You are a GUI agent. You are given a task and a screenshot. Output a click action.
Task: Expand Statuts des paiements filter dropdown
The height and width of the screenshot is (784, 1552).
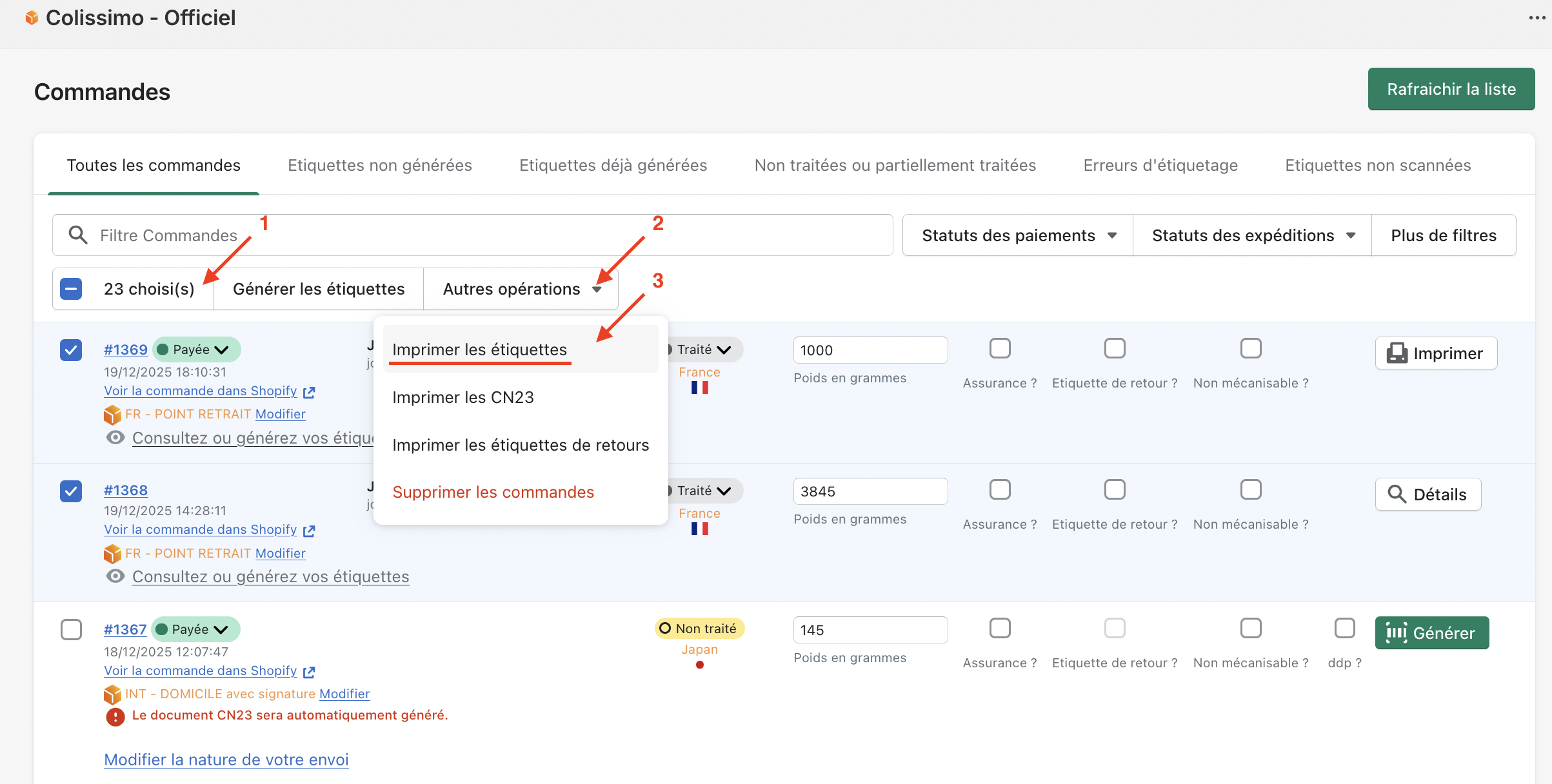(1018, 235)
